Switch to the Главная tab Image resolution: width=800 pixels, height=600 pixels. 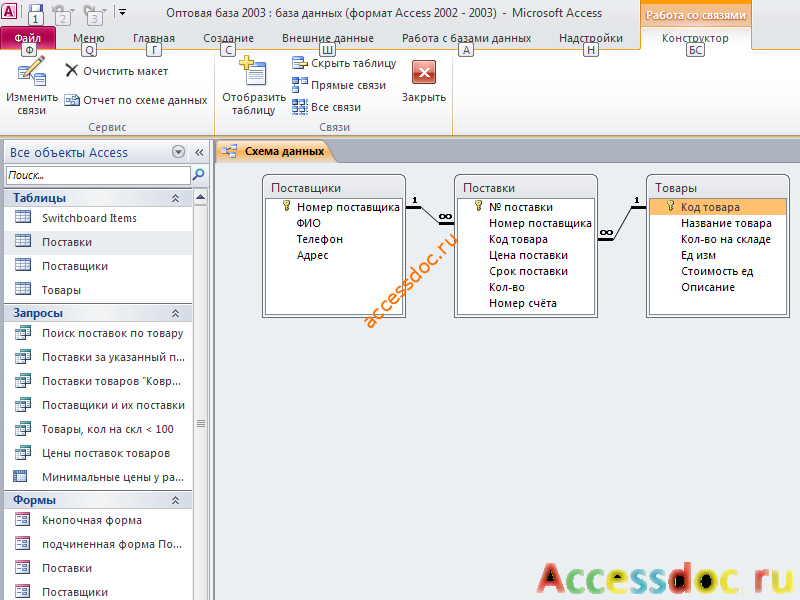[x=154, y=38]
